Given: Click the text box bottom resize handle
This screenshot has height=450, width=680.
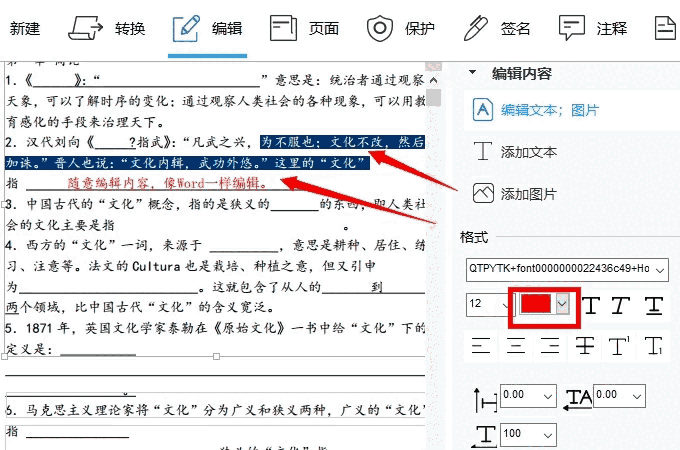Looking at the screenshot, I should pos(216,356).
